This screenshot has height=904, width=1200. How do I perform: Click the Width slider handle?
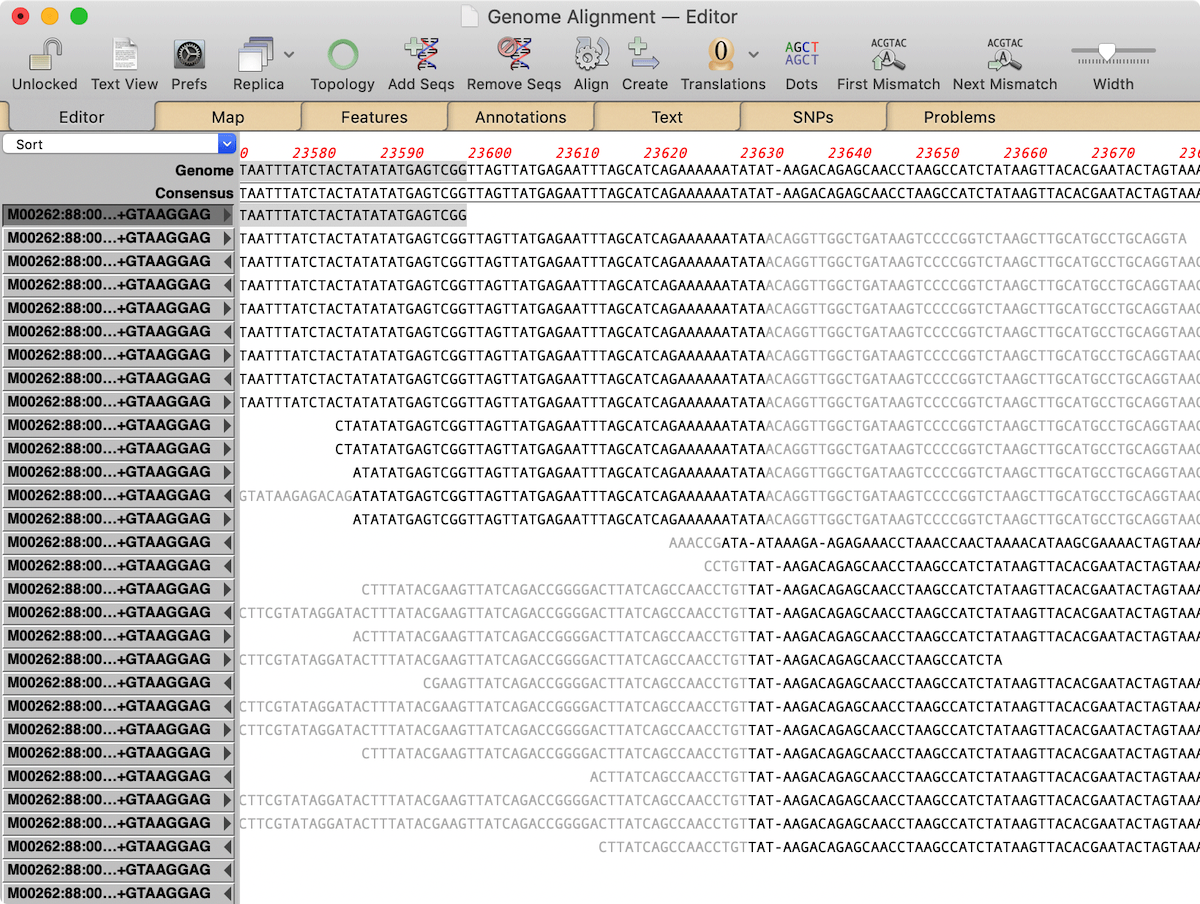pos(1106,51)
